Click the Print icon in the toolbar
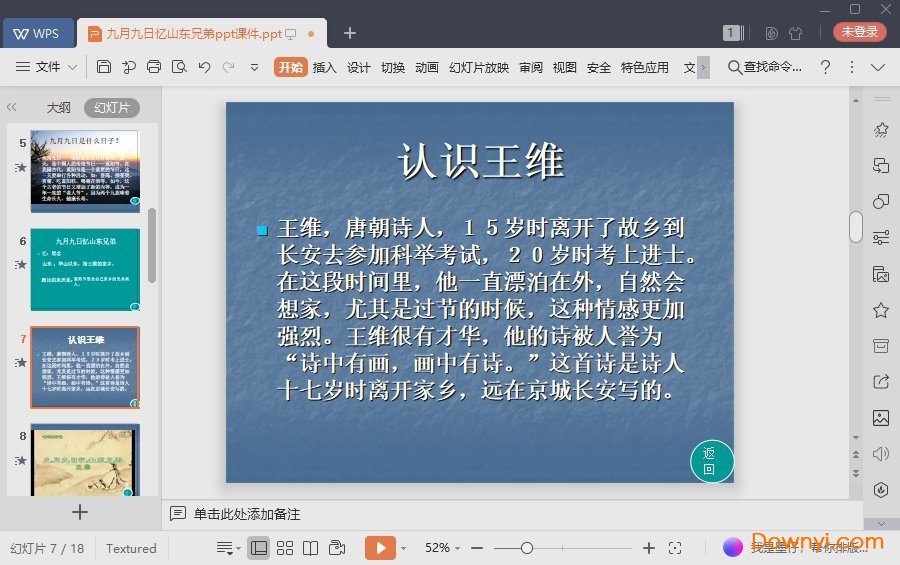 (x=154, y=67)
